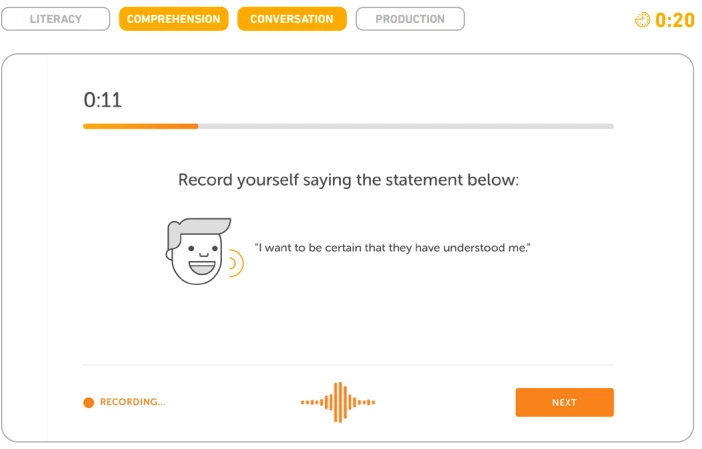Click the Next button
Screen dimensions: 702x449
click(x=565, y=402)
